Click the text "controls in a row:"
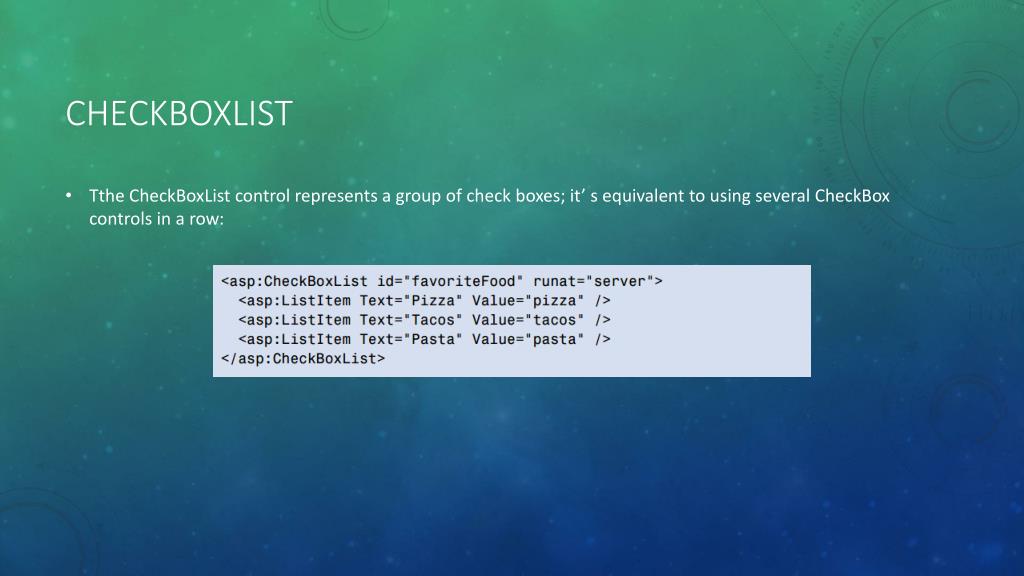The height and width of the screenshot is (576, 1024). [156, 219]
